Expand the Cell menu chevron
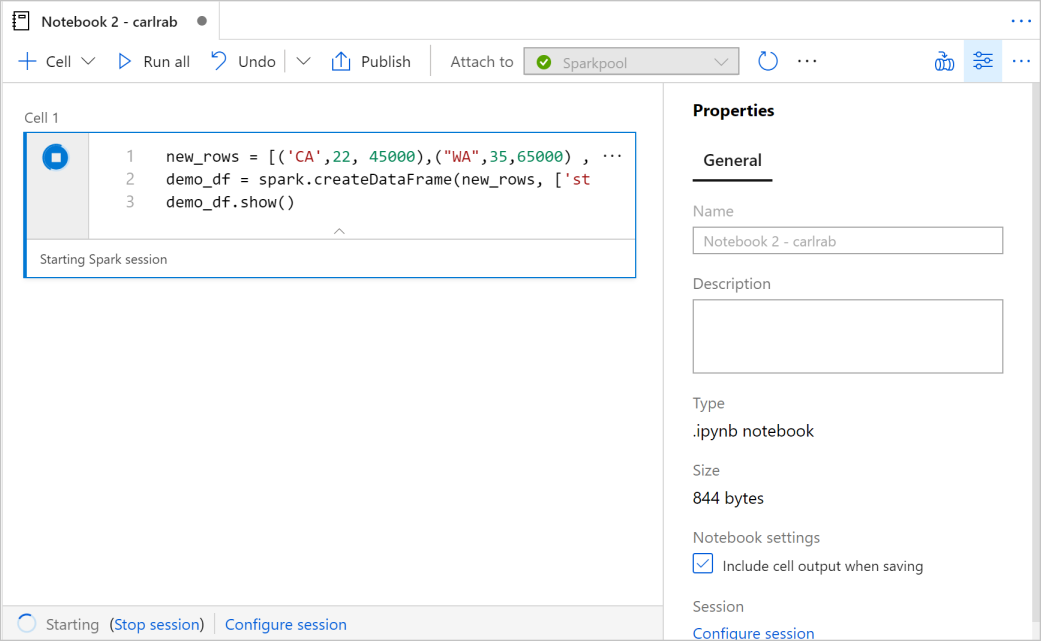 coord(88,61)
